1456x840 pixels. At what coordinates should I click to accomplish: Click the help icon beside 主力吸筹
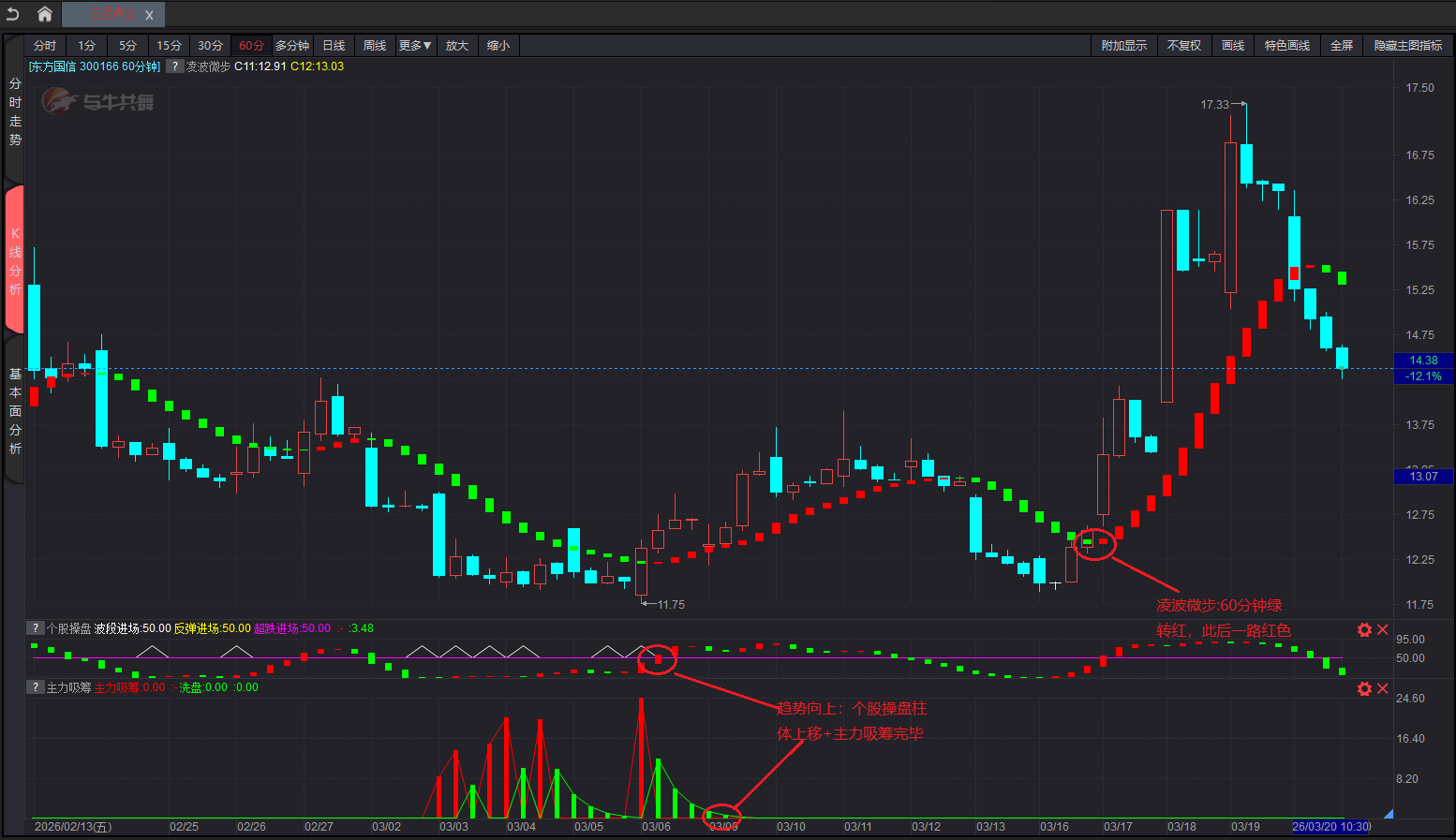(x=35, y=687)
